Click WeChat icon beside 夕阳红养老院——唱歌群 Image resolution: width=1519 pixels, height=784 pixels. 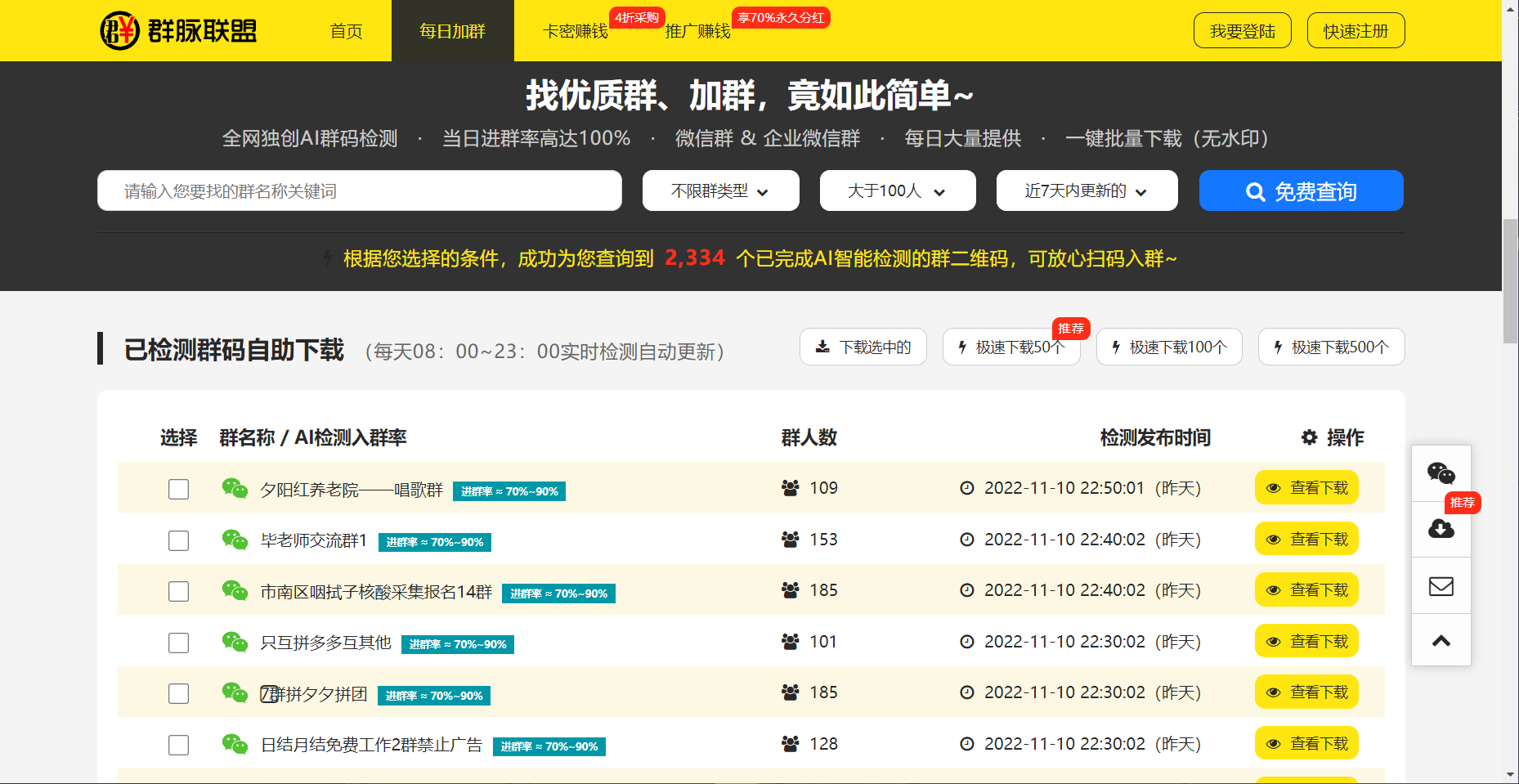pyautogui.click(x=235, y=488)
